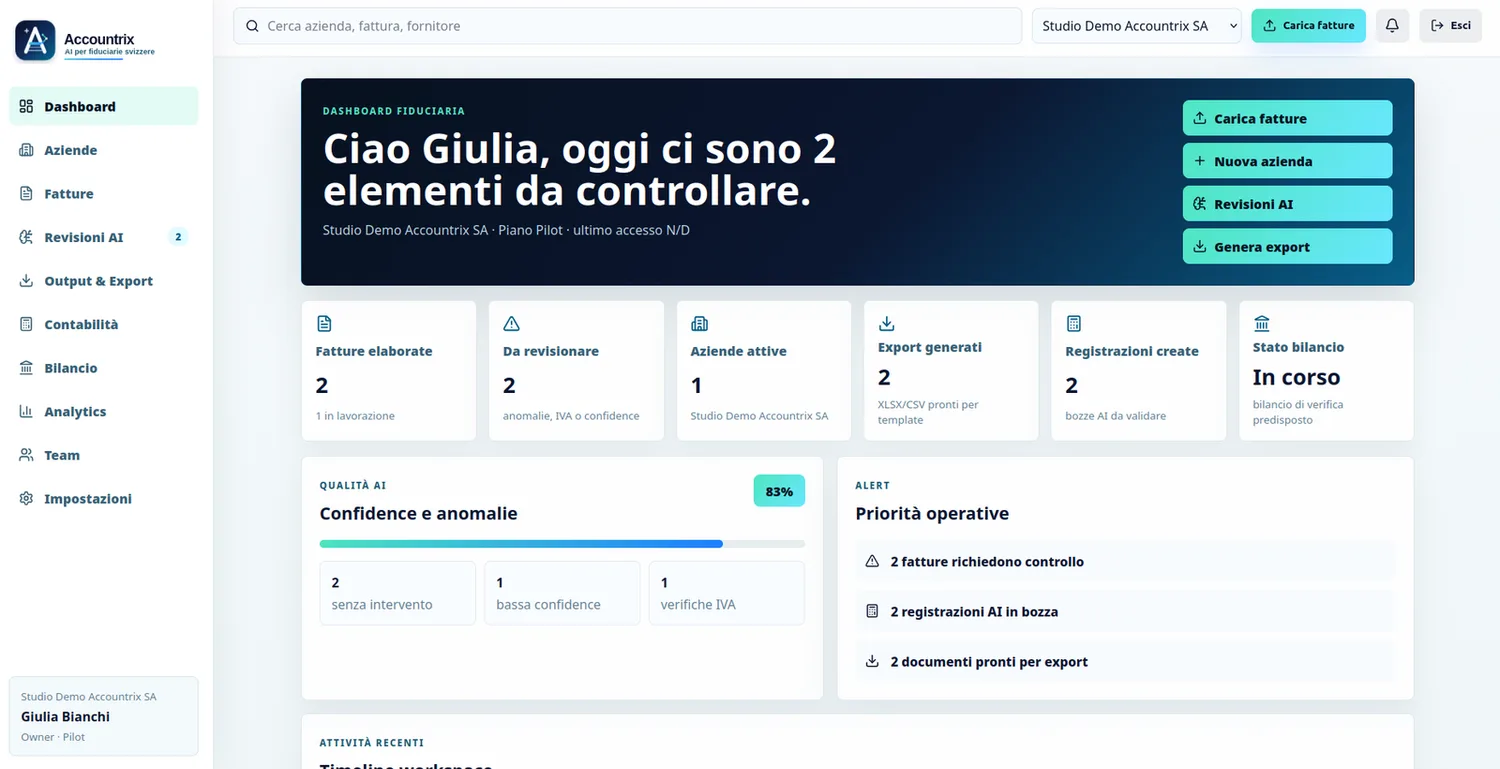Click the Stato bilancio In corso card
Screen dimensions: 1500x769
pyautogui.click(x=1326, y=370)
